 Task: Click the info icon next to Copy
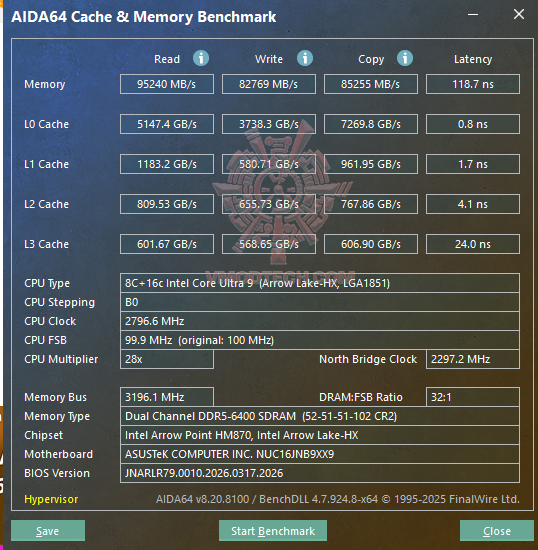[405, 58]
